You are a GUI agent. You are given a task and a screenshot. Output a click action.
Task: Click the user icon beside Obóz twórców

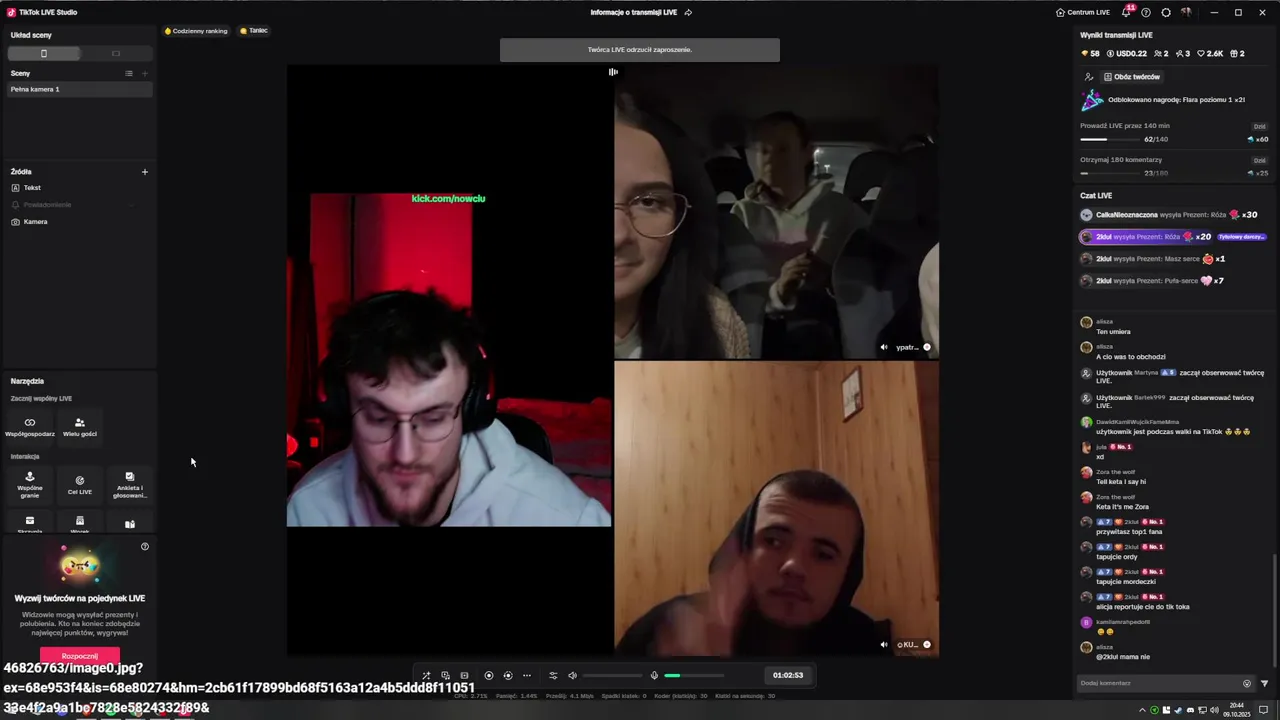pyautogui.click(x=1088, y=77)
